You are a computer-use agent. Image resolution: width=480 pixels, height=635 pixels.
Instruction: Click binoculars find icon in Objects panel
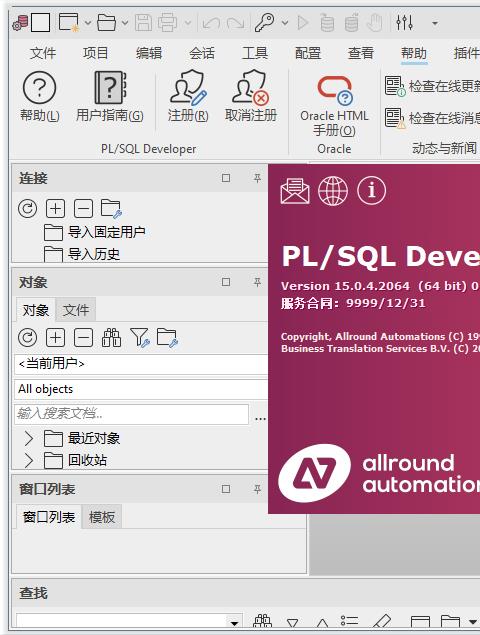111,338
